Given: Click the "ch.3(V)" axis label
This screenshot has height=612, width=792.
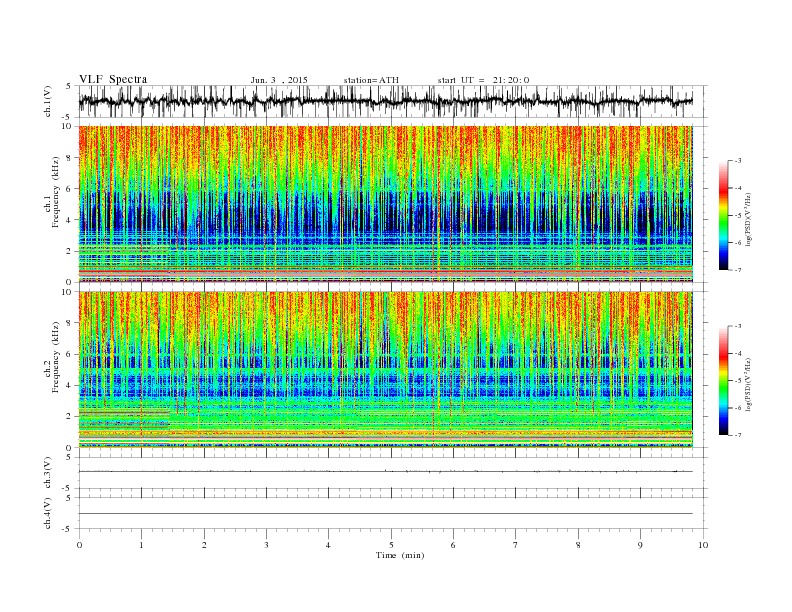Looking at the screenshot, I should click(48, 472).
